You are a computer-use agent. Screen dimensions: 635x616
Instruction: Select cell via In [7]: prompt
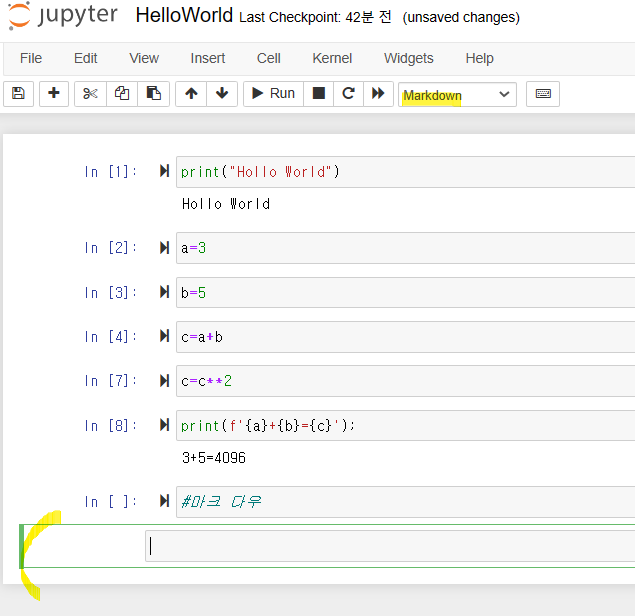point(110,381)
